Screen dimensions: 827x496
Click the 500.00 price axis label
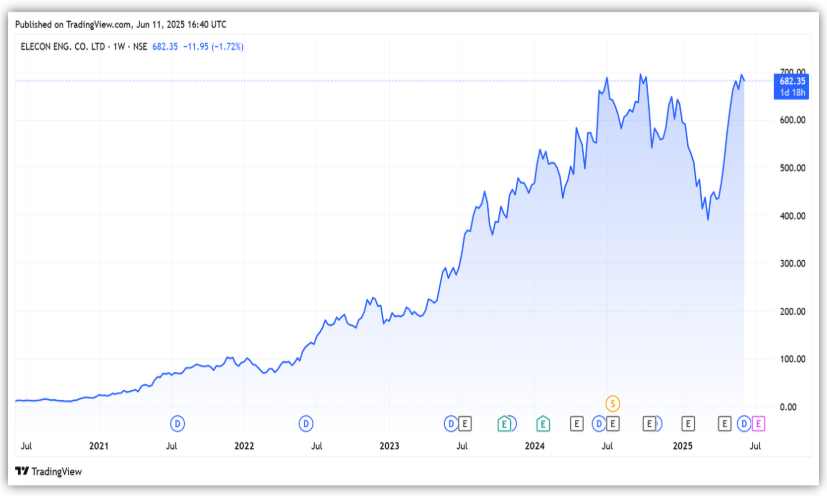[792, 168]
